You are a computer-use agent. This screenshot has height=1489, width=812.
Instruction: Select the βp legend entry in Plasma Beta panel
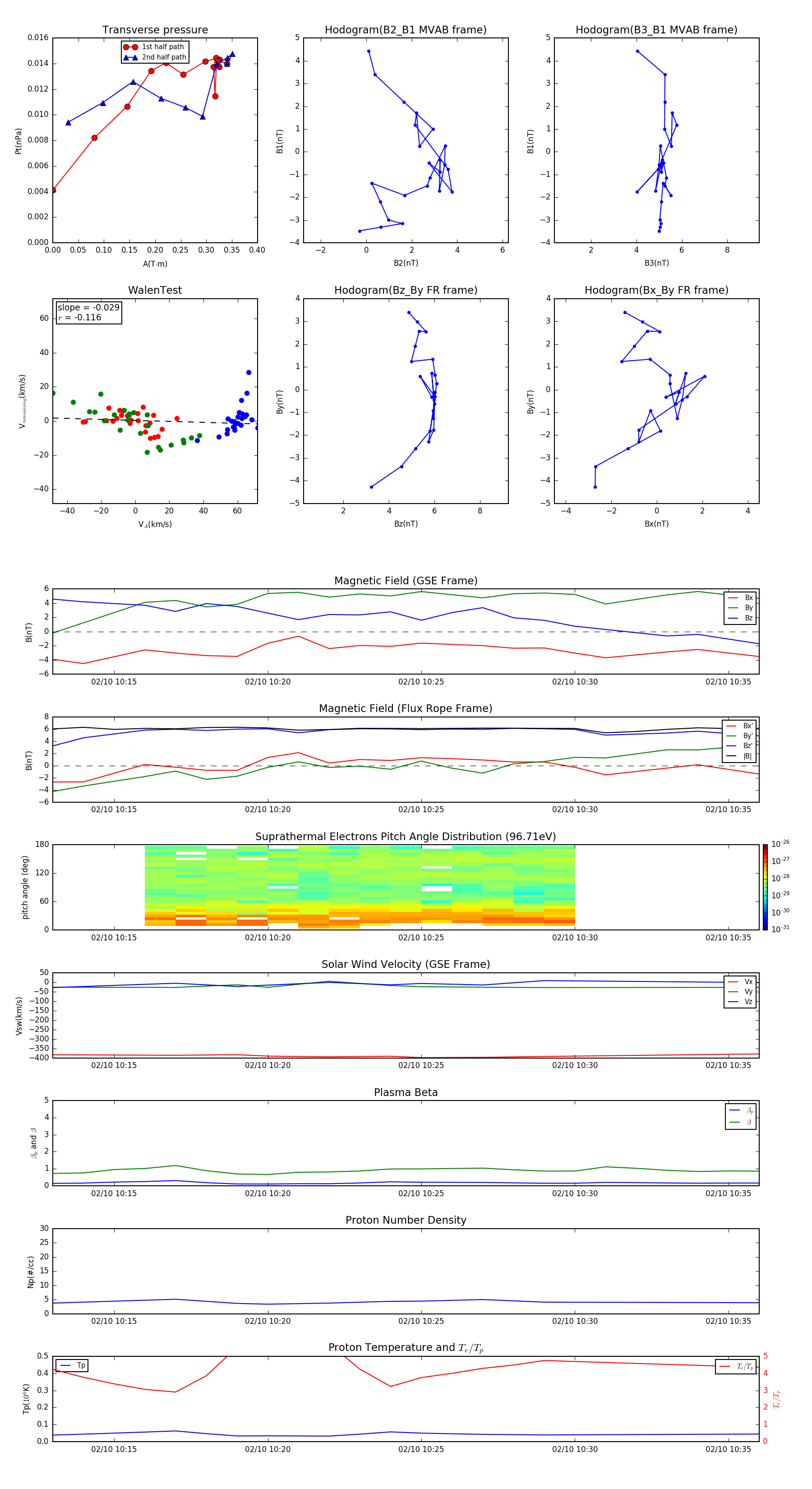(741, 1110)
